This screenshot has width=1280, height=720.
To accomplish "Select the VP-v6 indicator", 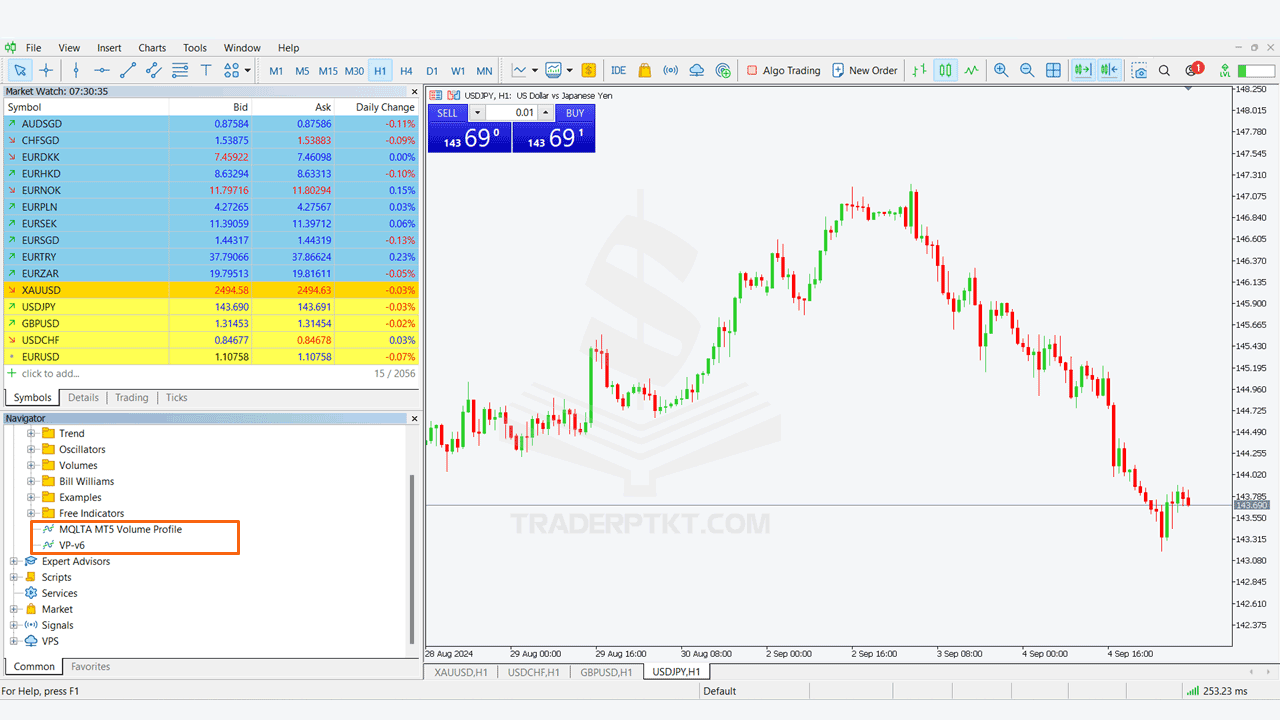I will [x=72, y=545].
